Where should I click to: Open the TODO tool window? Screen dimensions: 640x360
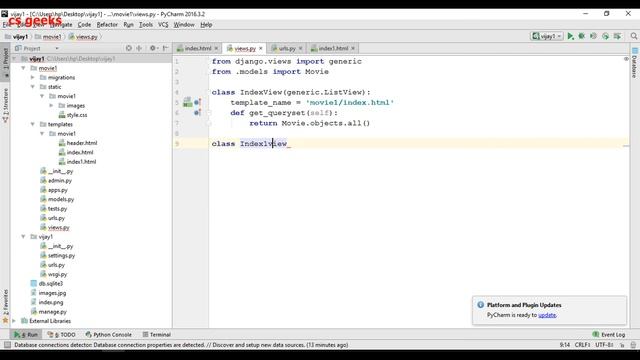pos(62,334)
